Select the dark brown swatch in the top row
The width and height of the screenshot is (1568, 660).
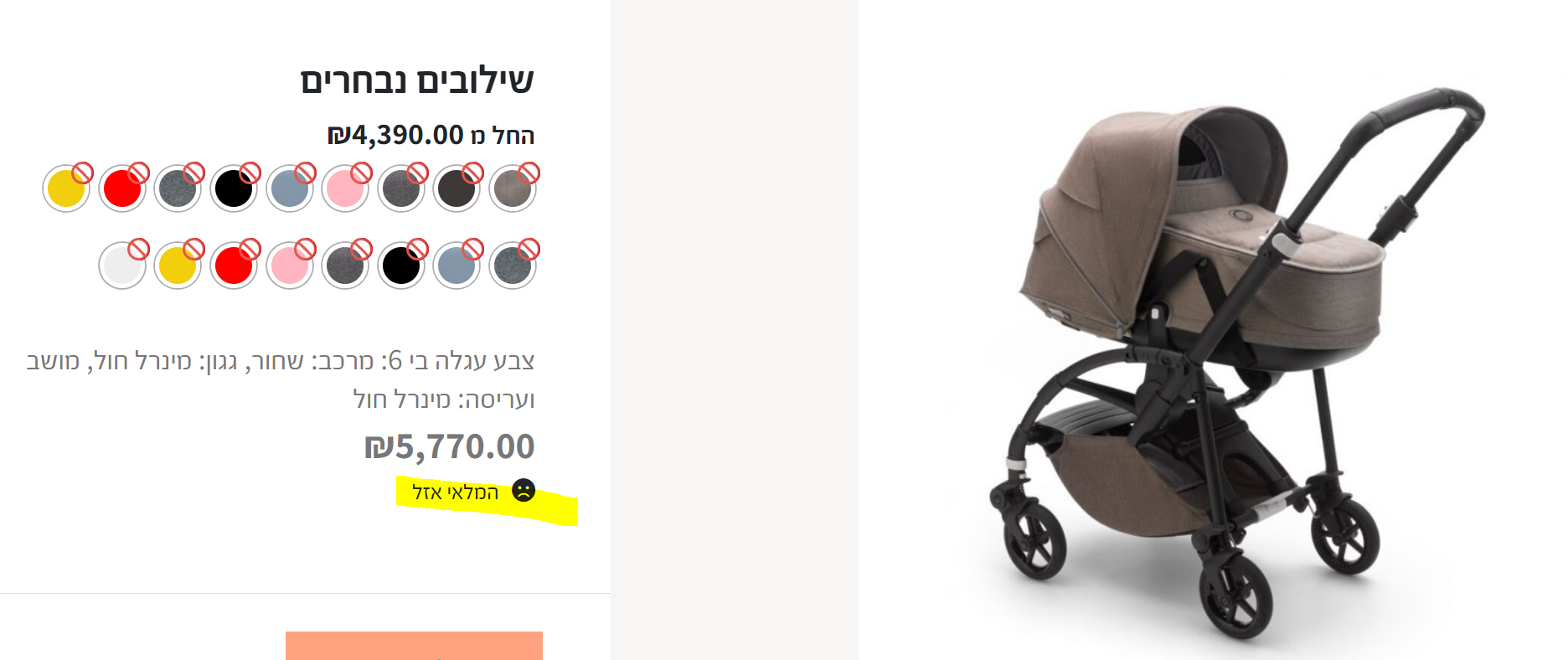pyautogui.click(x=456, y=188)
